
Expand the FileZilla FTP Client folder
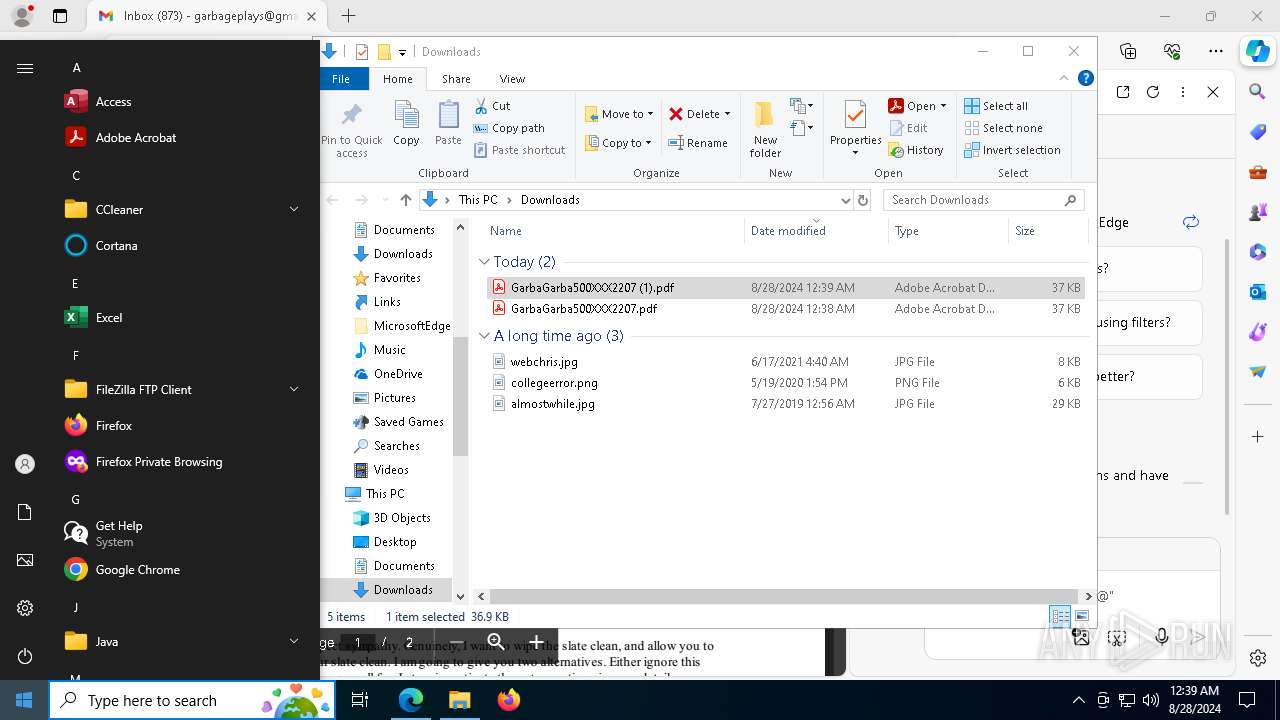pyautogui.click(x=294, y=390)
